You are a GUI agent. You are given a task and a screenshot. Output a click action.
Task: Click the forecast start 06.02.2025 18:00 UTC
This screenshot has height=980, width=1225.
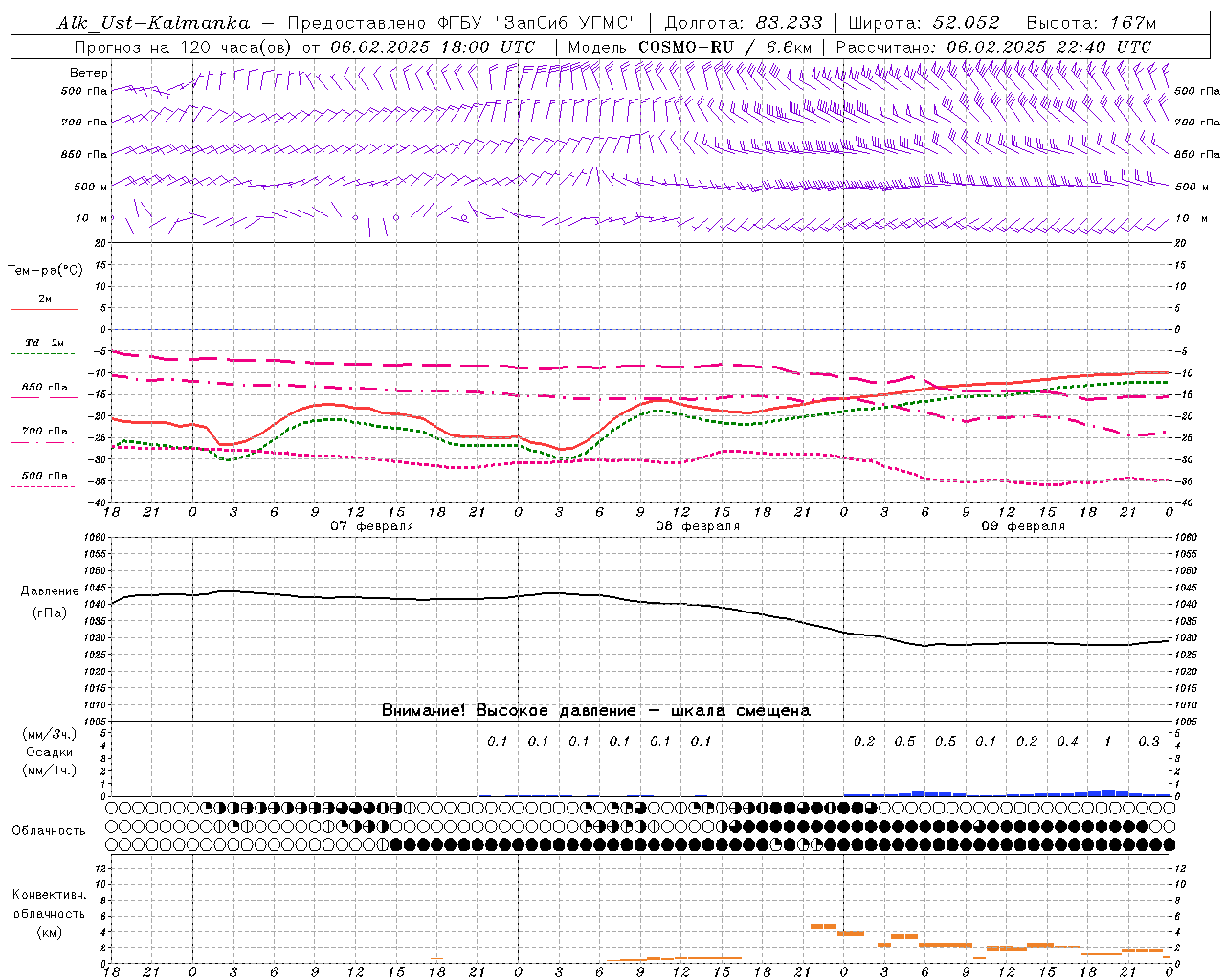point(433,47)
